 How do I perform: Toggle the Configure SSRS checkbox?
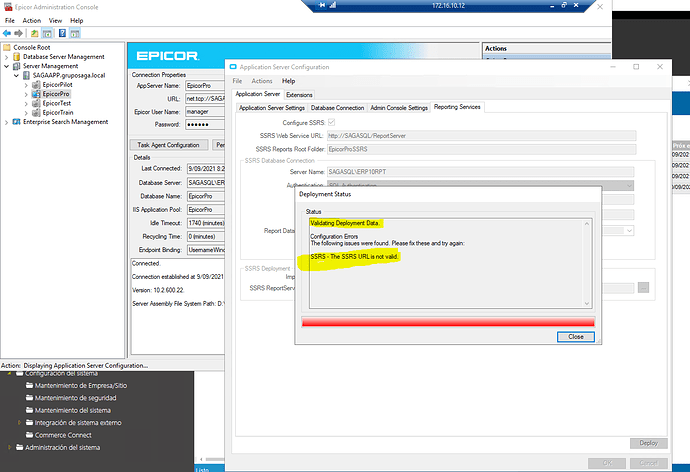[x=331, y=122]
